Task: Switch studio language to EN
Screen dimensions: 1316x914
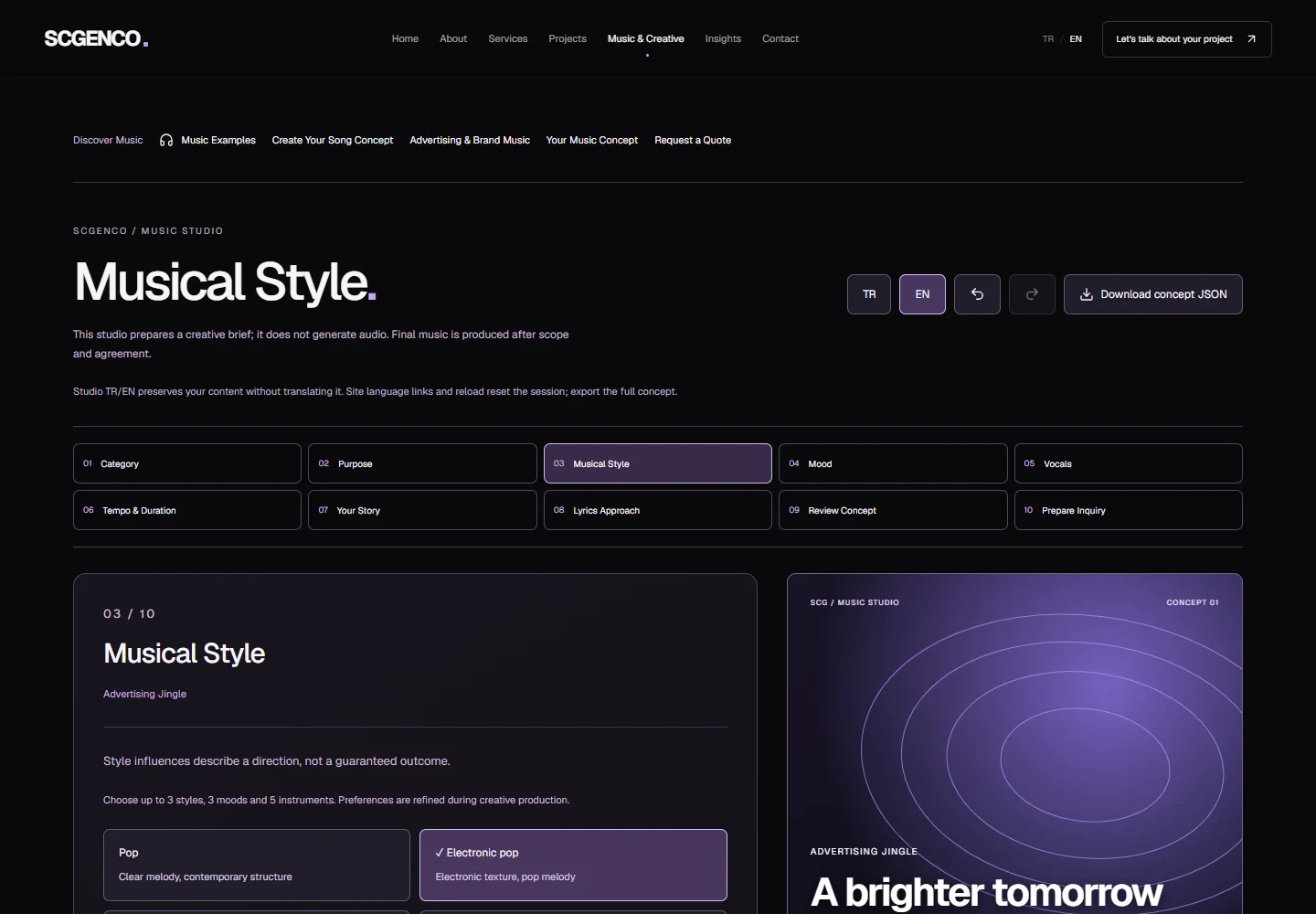Action: (922, 294)
